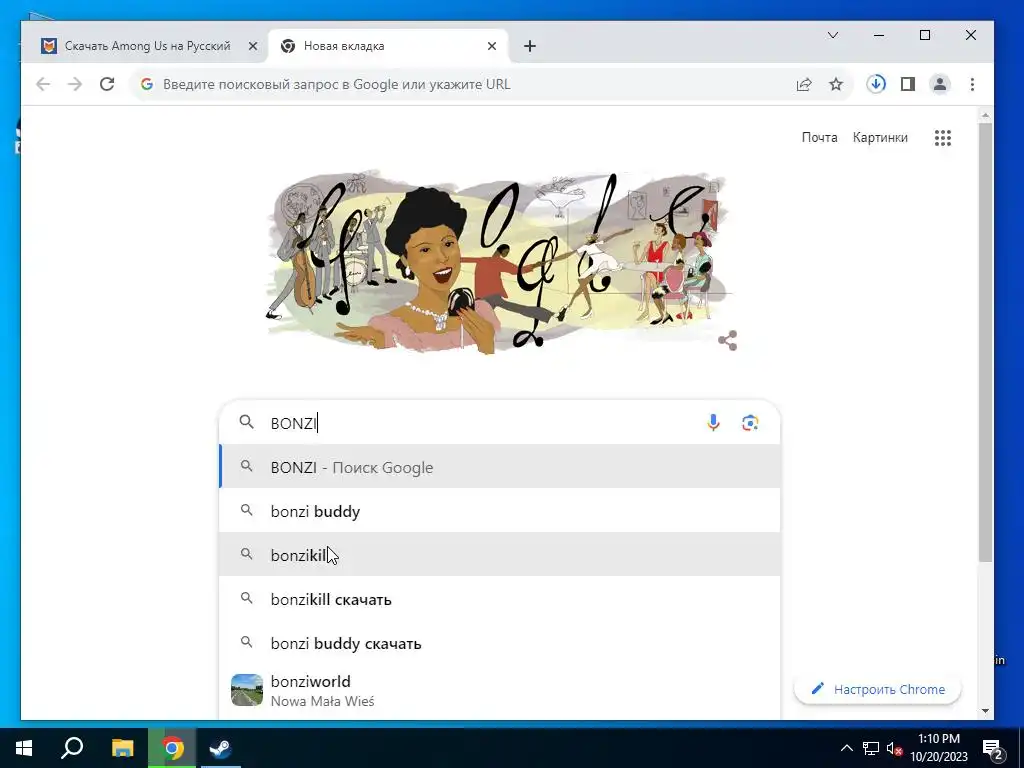Click Настроить Chrome button
Viewport: 1024px width, 768px height.
click(878, 689)
